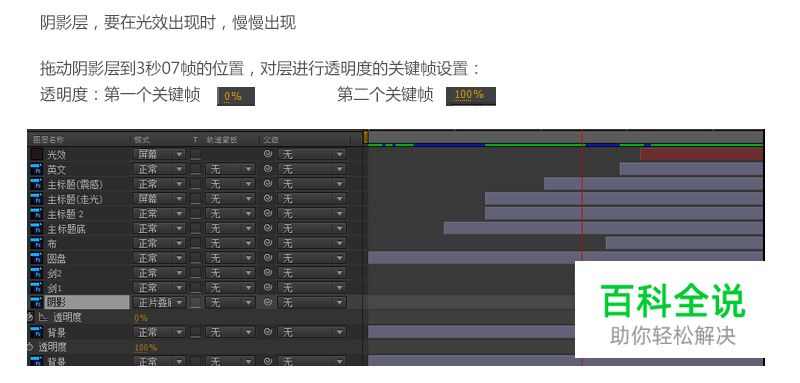
Task: Toggle preserve transparency (T) for 光效 layer
Action: point(196,155)
